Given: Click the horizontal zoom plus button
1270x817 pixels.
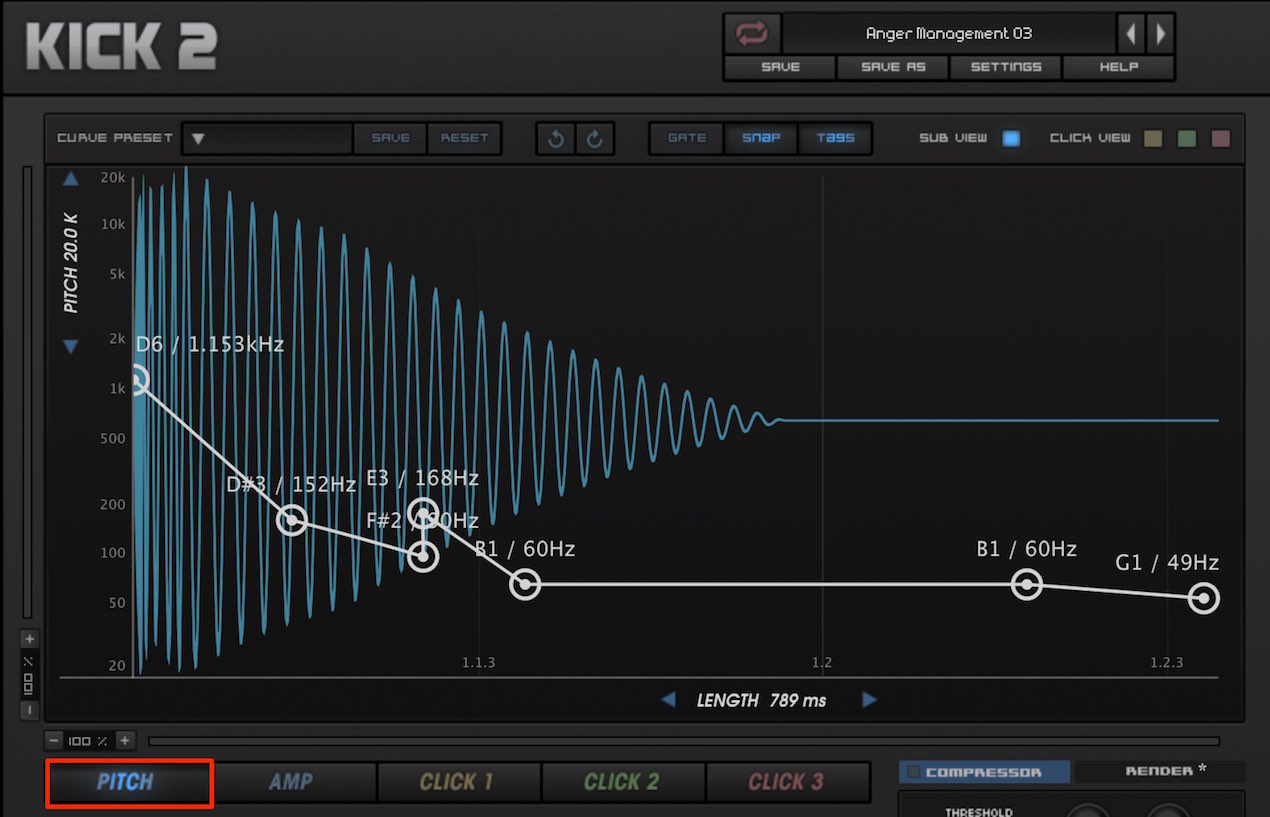Looking at the screenshot, I should (125, 741).
